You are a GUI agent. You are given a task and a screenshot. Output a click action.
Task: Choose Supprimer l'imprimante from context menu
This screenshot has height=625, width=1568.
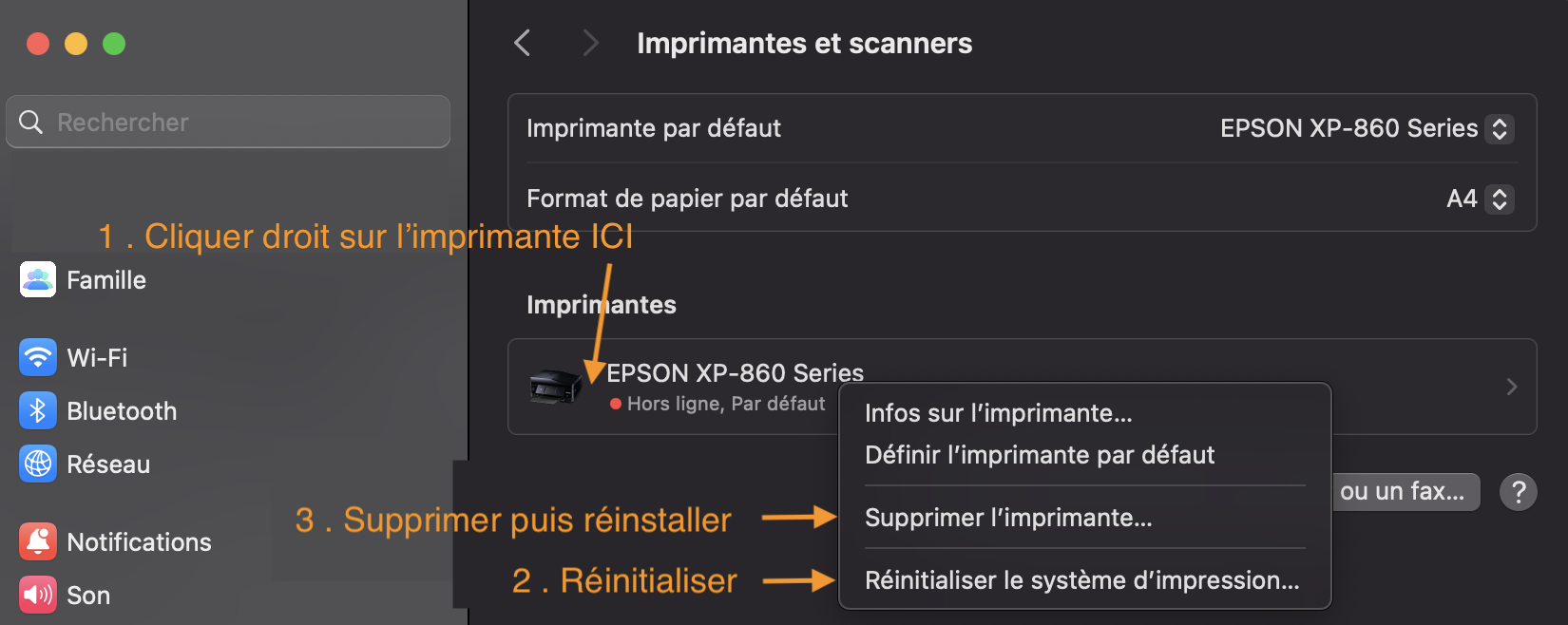1008,518
